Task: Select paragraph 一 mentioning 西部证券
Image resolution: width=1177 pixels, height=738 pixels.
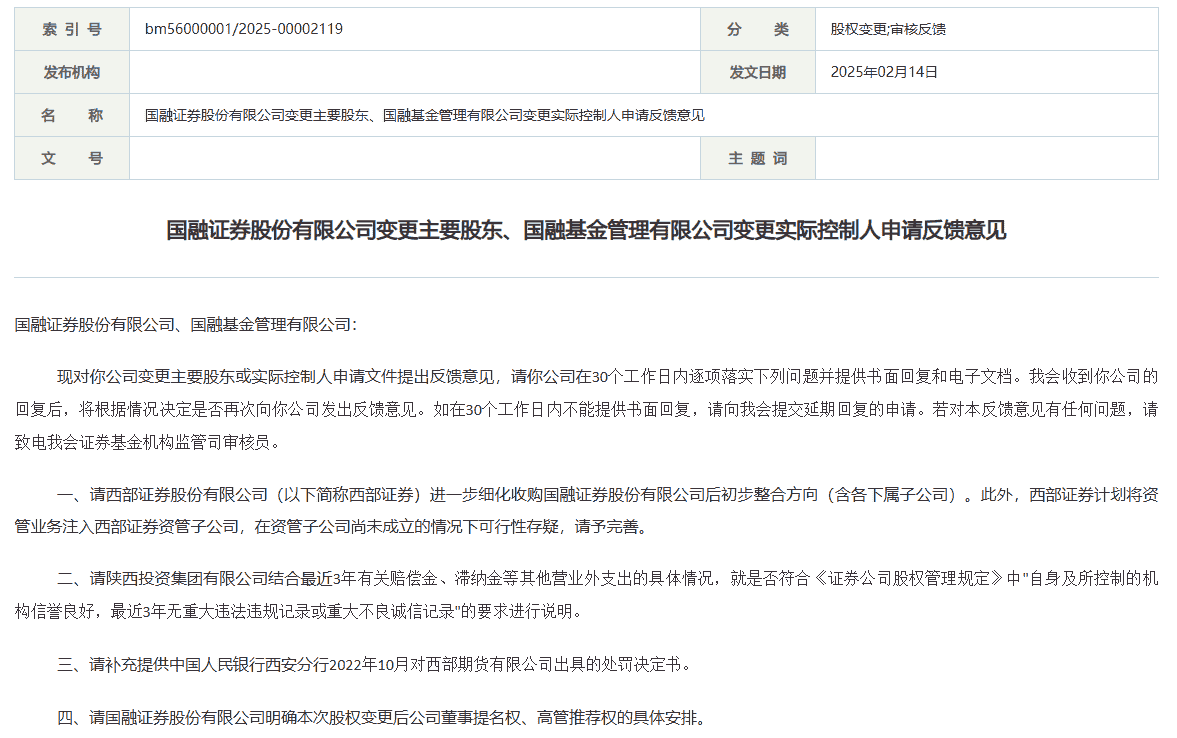Action: [588, 506]
